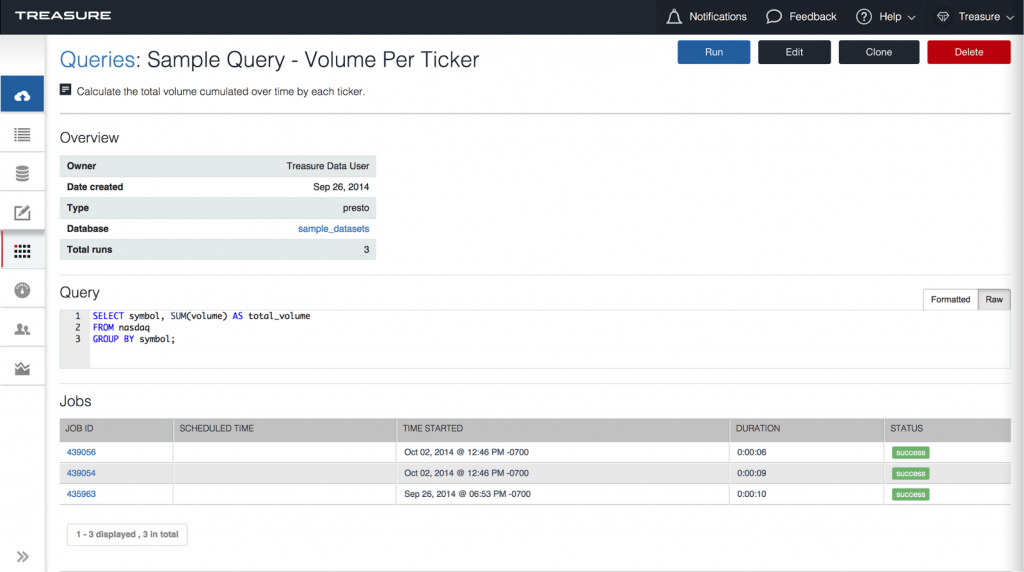Open Feedback in top bar
The height and width of the screenshot is (572, 1024).
(812, 17)
